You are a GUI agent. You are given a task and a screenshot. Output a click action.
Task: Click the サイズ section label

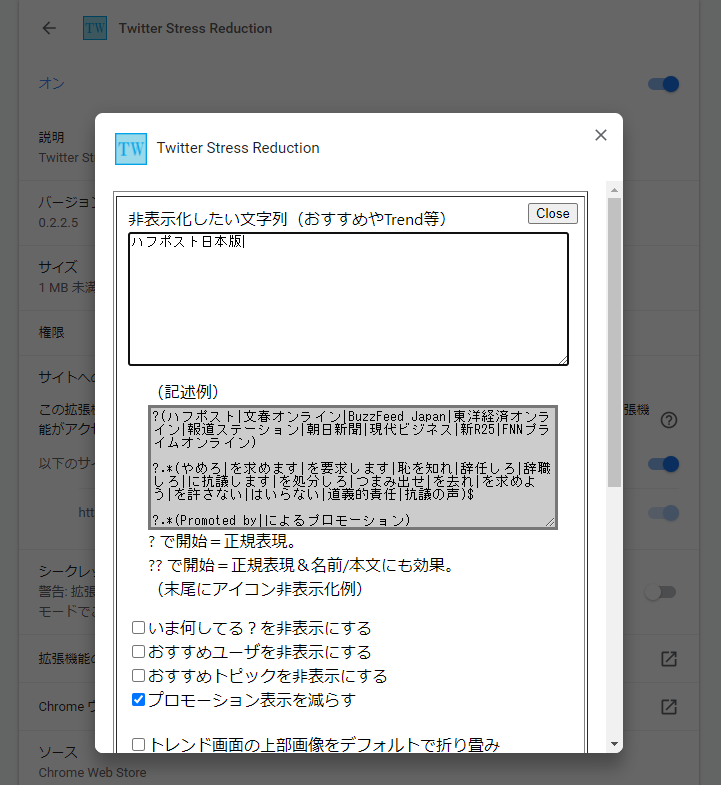click(x=58, y=267)
